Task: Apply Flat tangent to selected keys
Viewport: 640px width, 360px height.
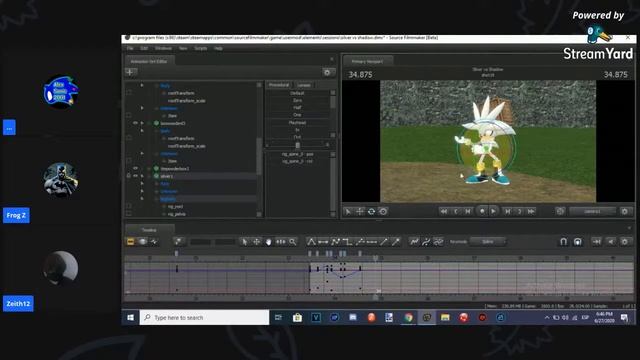Action: [x=323, y=242]
